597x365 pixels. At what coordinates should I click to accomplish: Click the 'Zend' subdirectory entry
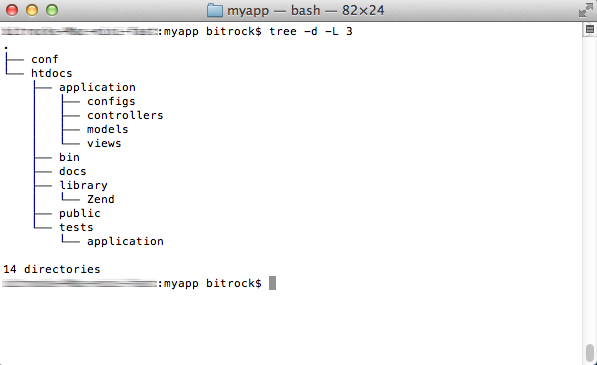pyautogui.click(x=101, y=199)
